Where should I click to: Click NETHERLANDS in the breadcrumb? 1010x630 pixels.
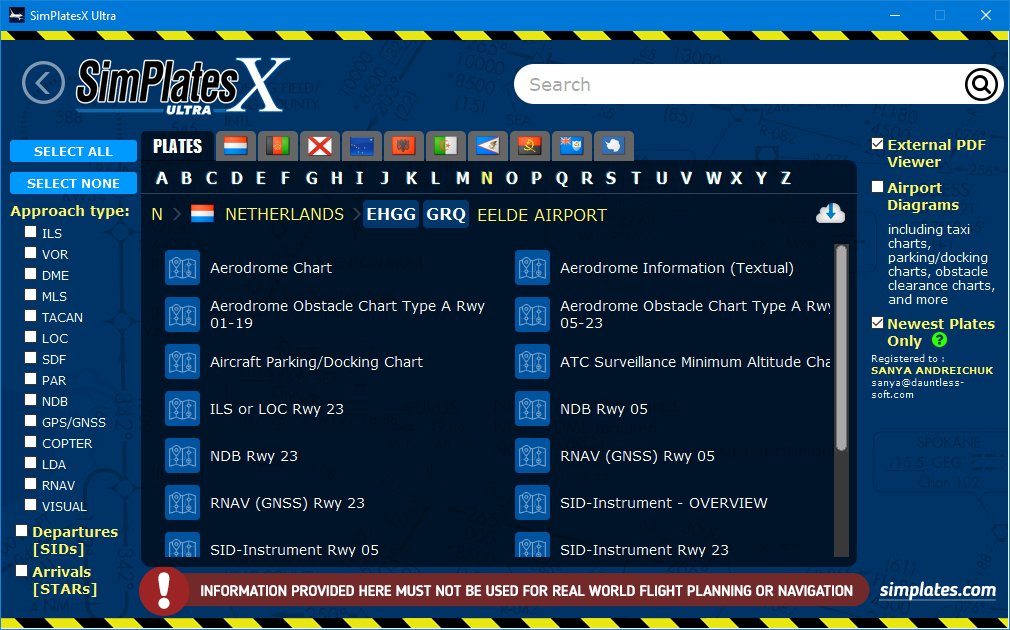[x=284, y=215]
